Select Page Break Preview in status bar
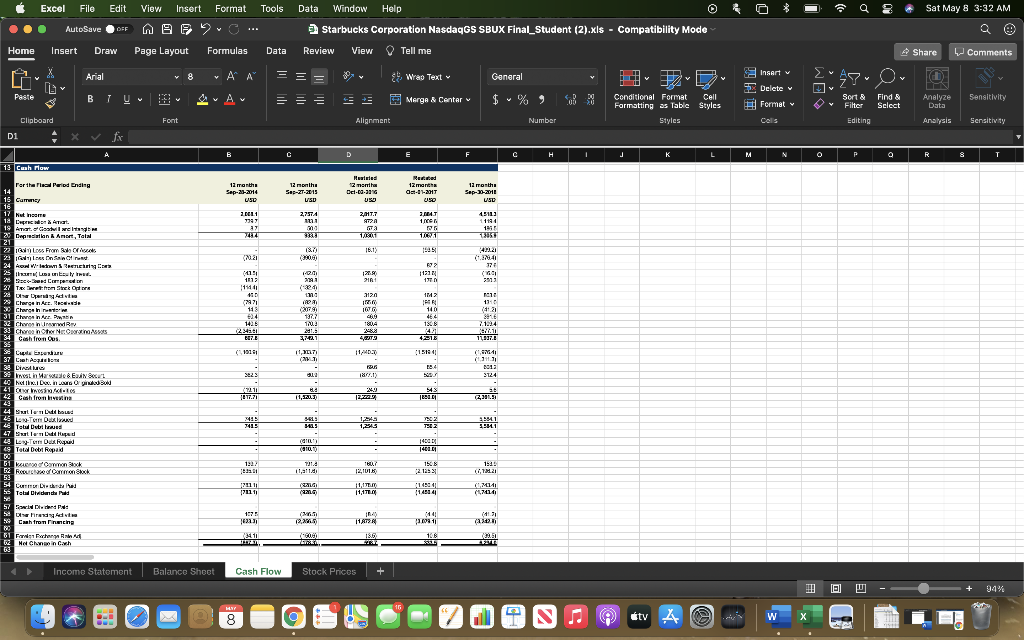This screenshot has height=640, width=1024. coord(860,588)
